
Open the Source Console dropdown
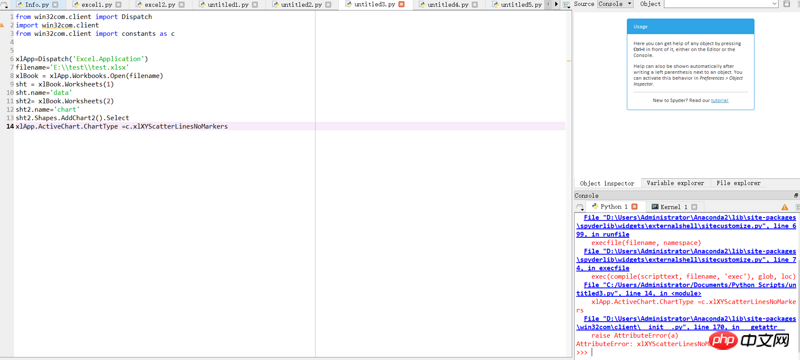tap(615, 4)
